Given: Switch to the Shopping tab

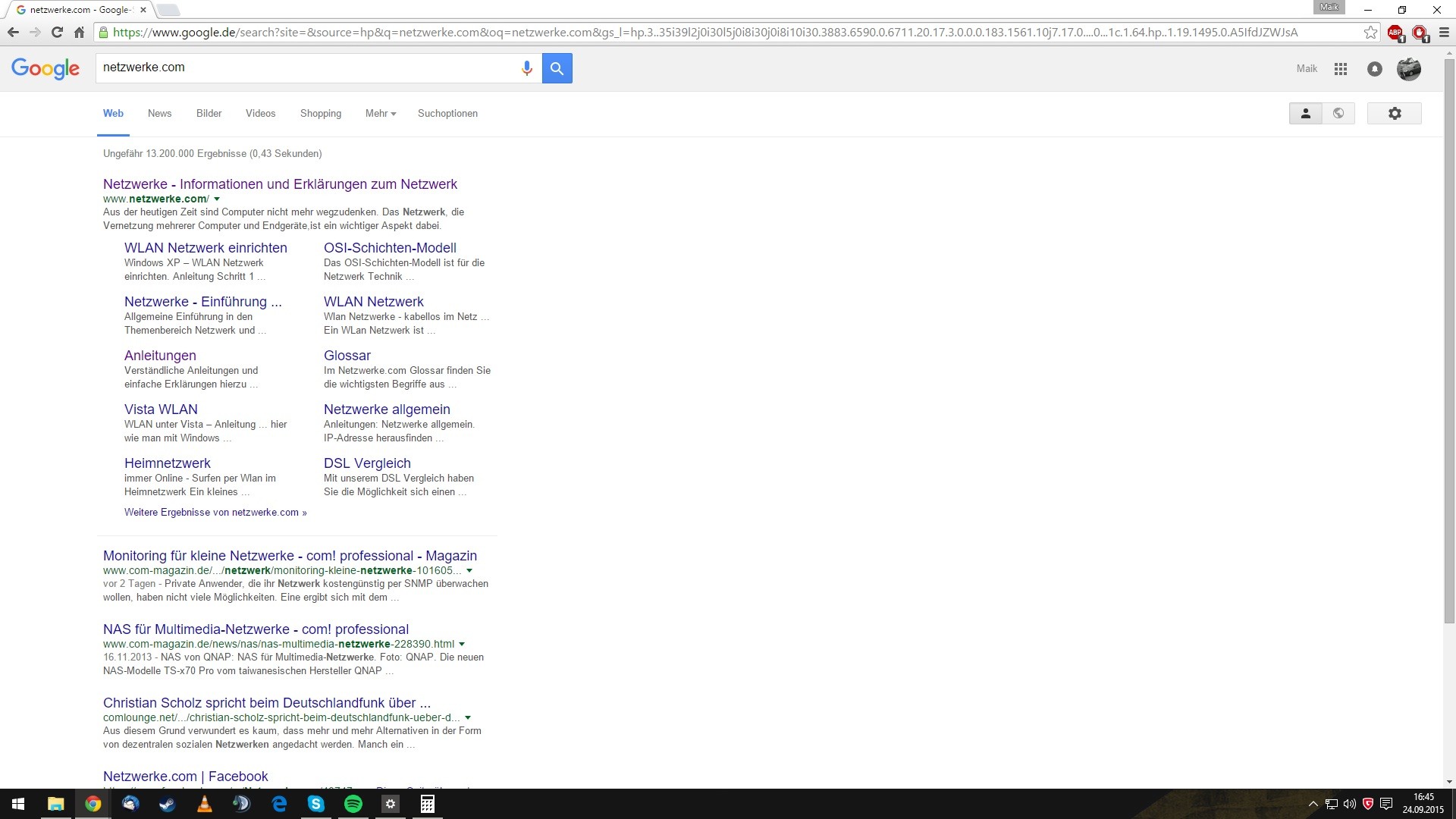Looking at the screenshot, I should click(321, 114).
